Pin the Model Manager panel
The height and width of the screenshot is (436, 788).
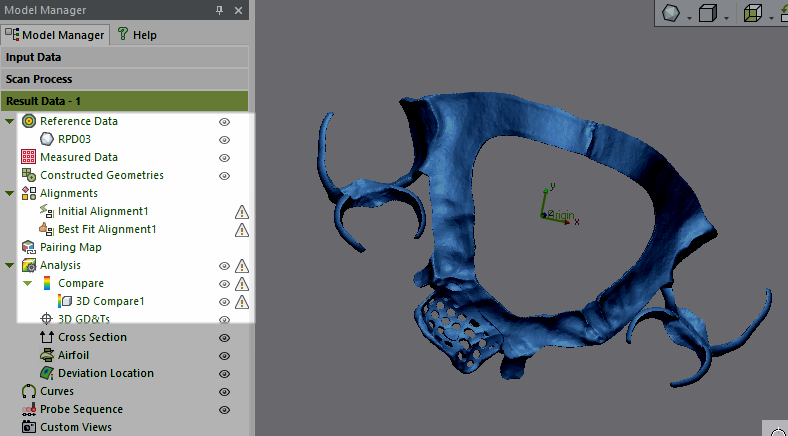pyautogui.click(x=220, y=10)
